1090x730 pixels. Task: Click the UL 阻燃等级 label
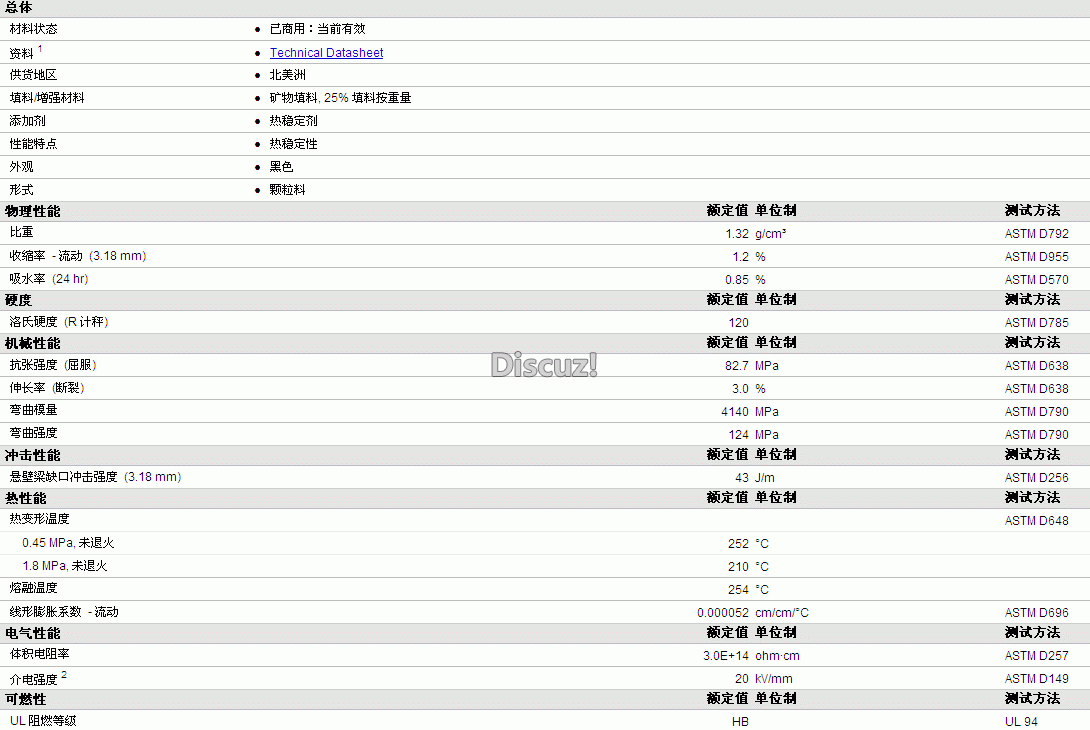43,721
